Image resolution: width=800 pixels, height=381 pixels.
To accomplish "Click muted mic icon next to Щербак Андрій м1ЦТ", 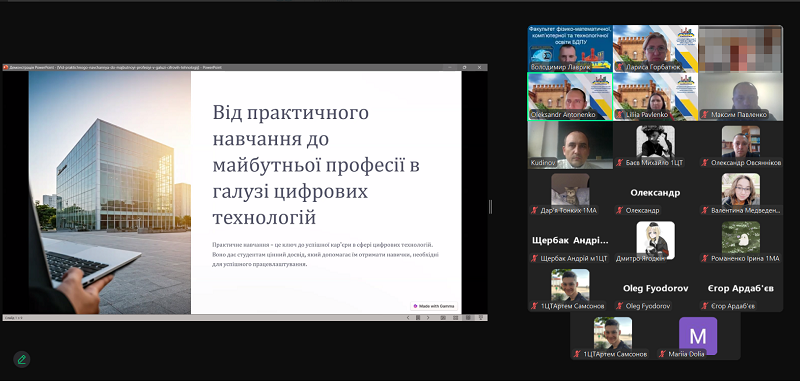I will pos(535,259).
